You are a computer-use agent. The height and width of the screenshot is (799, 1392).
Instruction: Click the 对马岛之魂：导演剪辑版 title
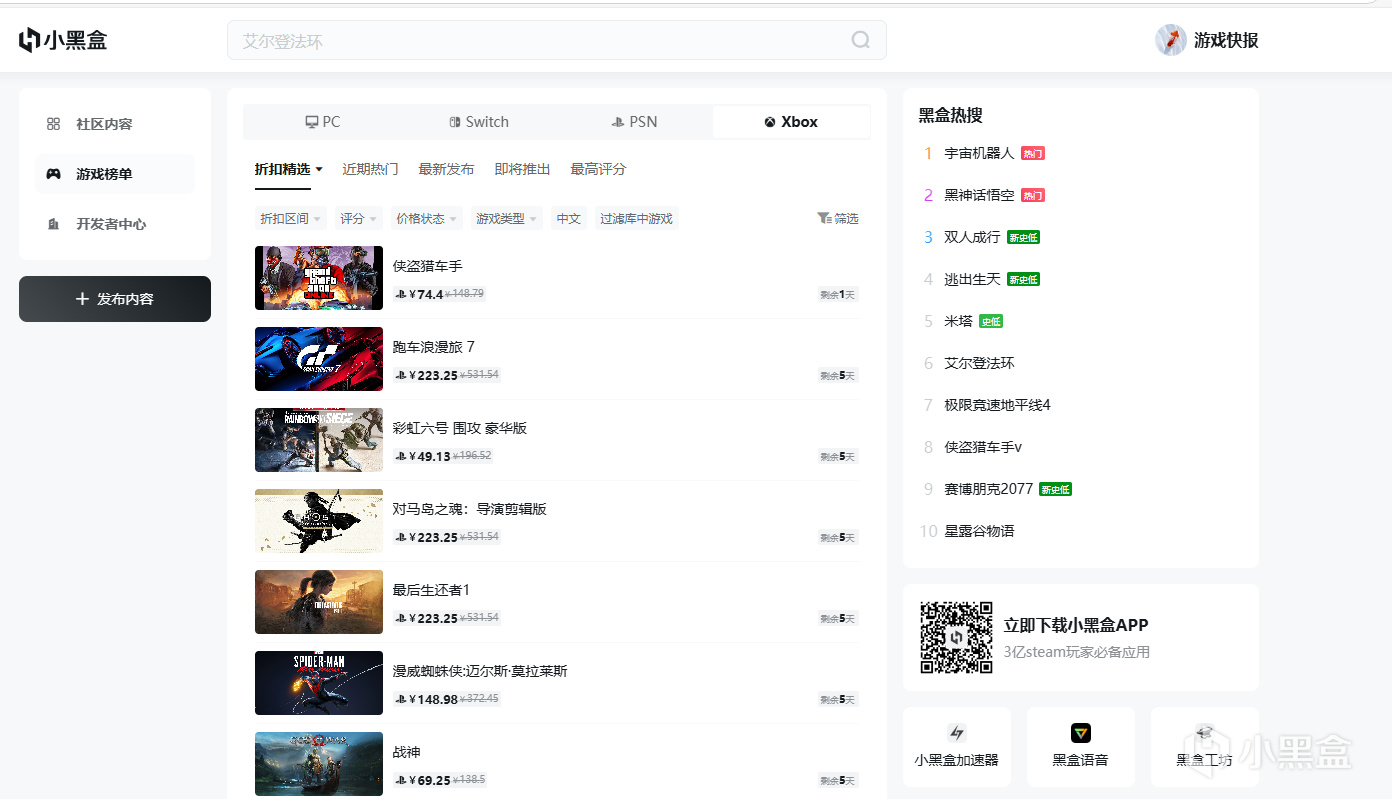(470, 509)
